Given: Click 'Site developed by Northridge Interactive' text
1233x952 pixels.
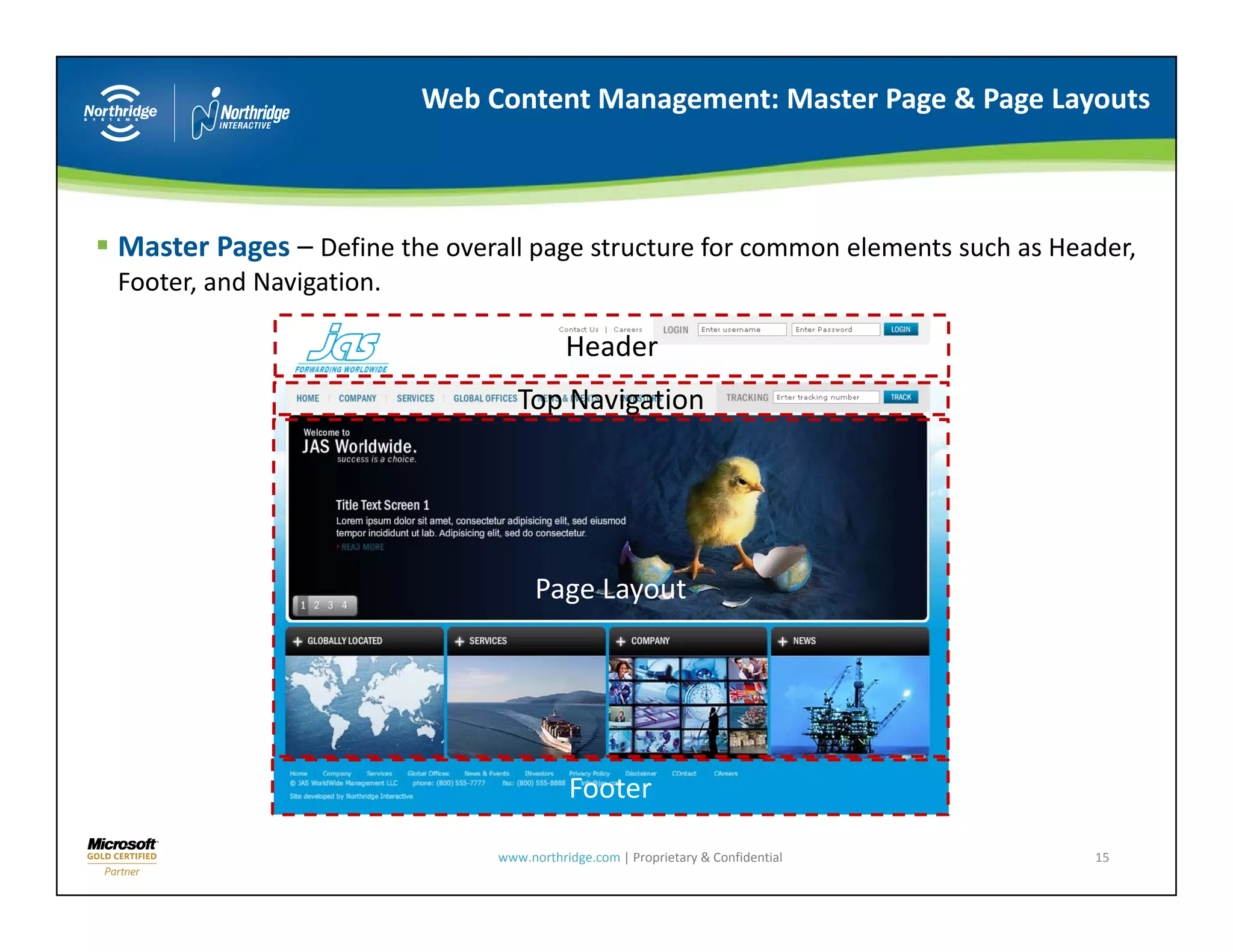Looking at the screenshot, I should (x=351, y=797).
